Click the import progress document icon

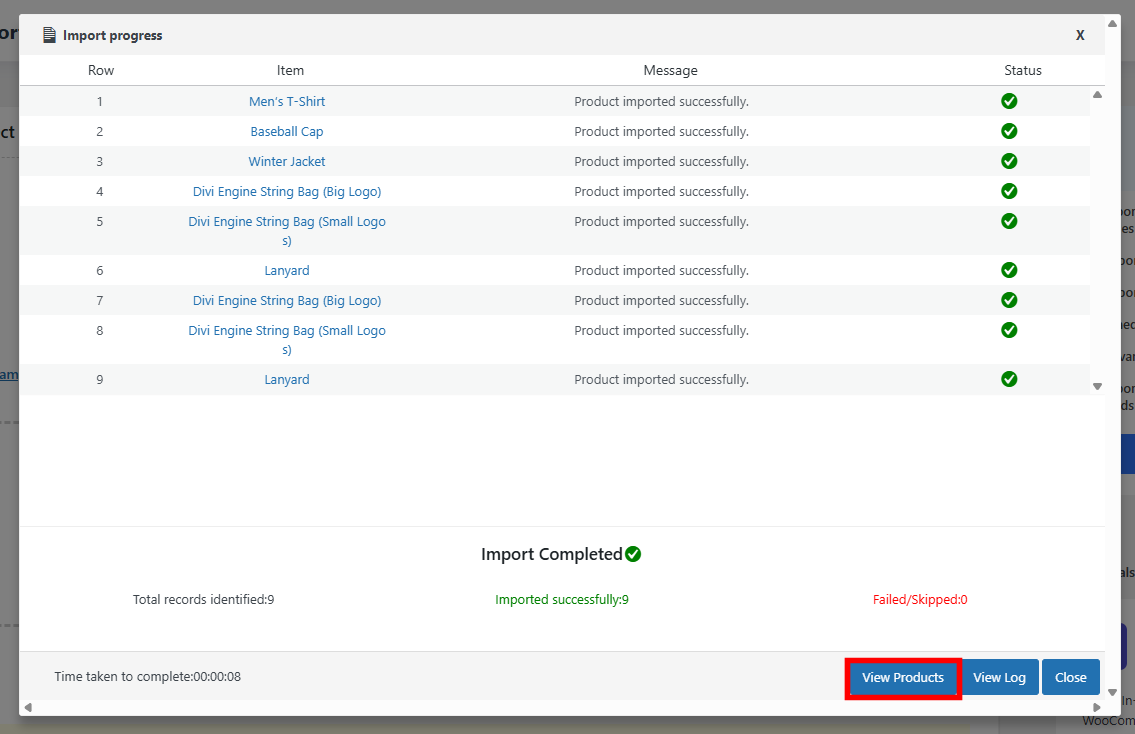click(48, 34)
